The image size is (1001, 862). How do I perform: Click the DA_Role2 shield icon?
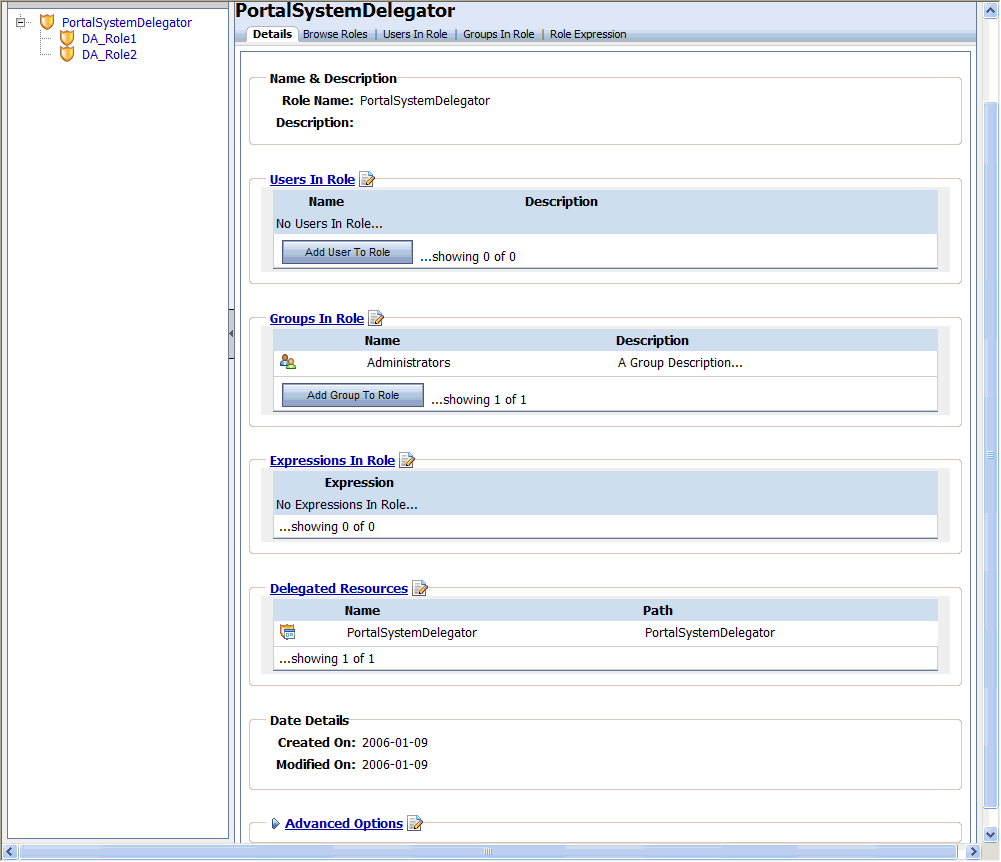point(67,54)
